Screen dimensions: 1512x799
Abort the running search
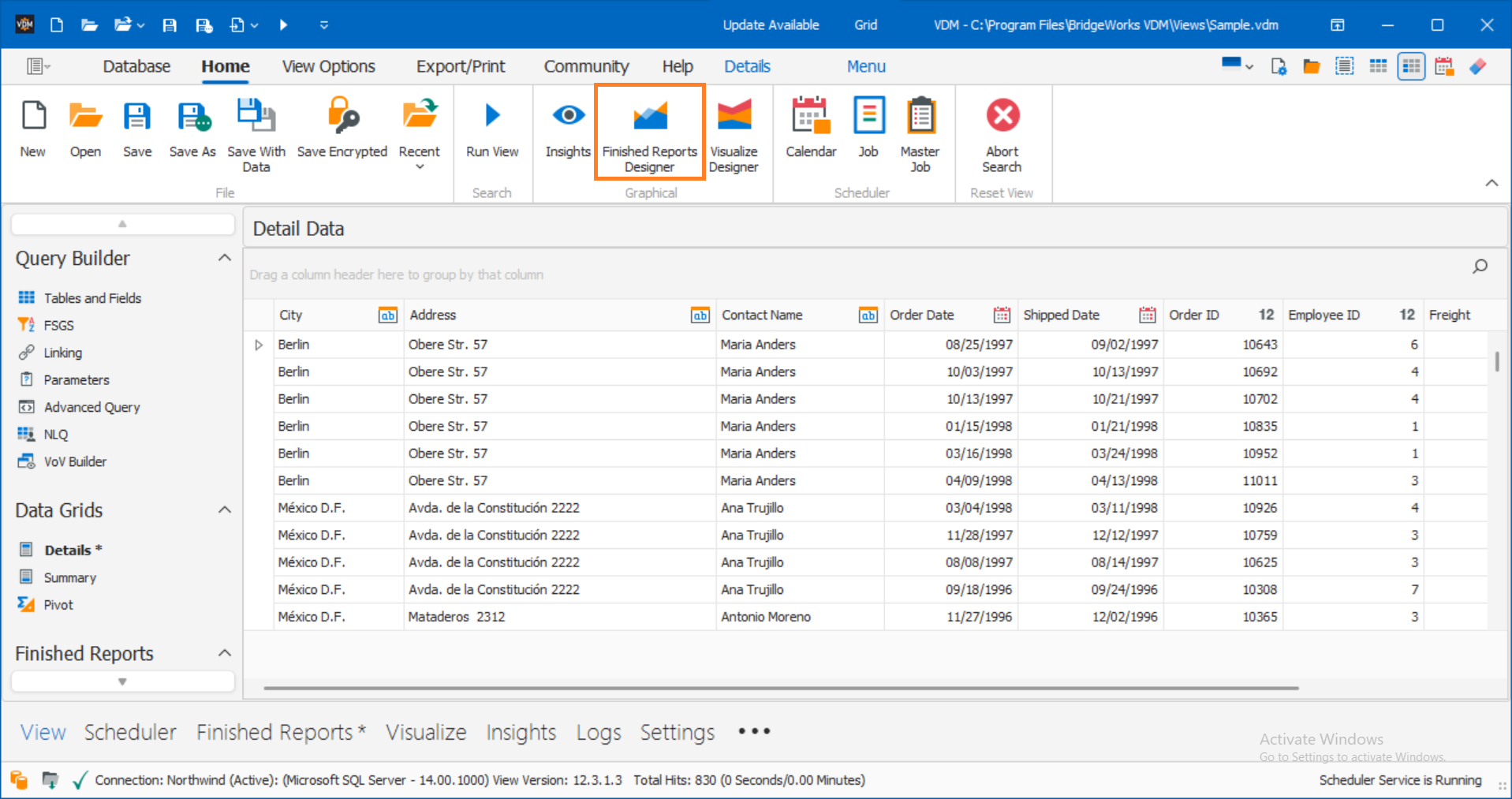1002,131
